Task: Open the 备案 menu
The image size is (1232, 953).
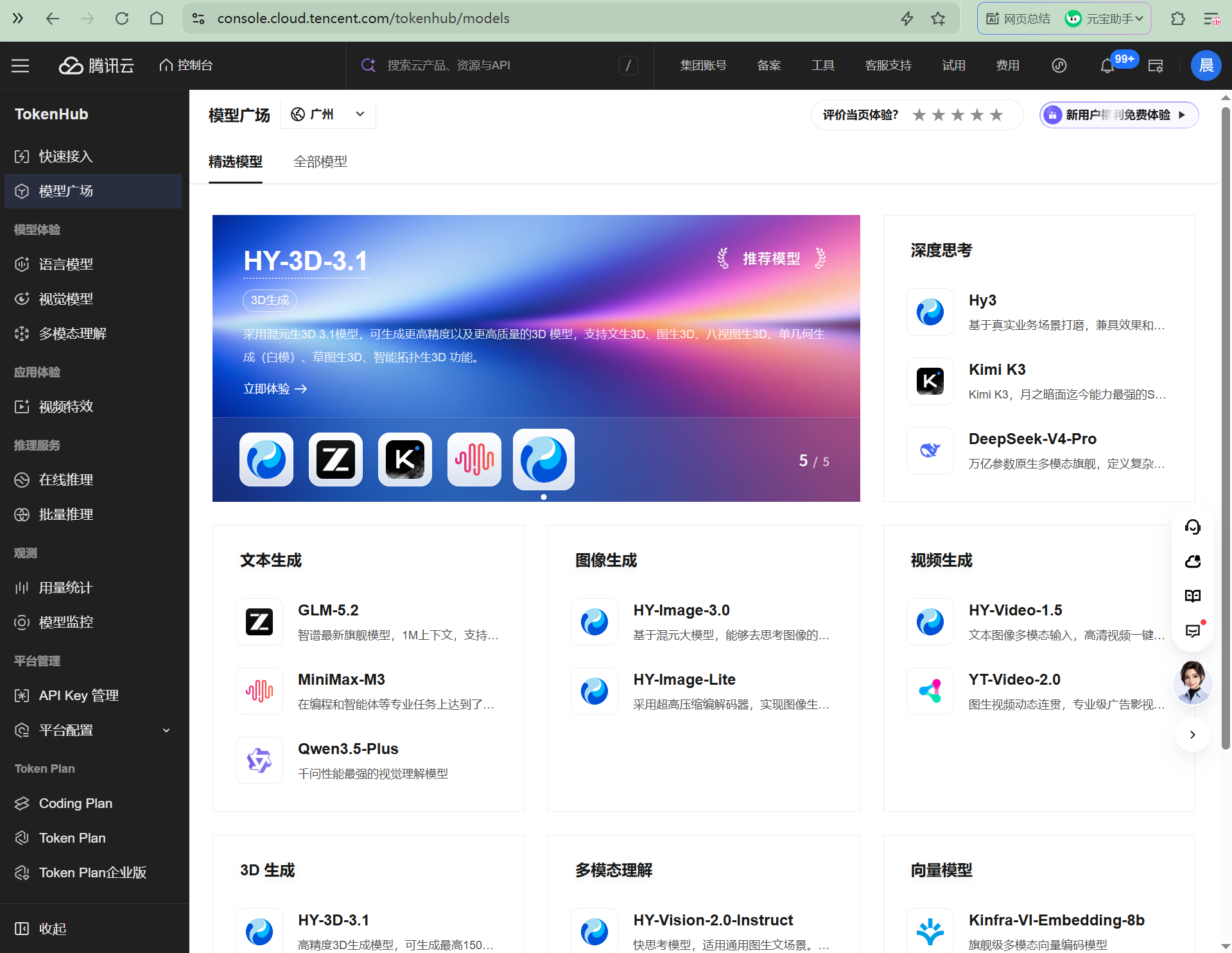Action: click(769, 65)
